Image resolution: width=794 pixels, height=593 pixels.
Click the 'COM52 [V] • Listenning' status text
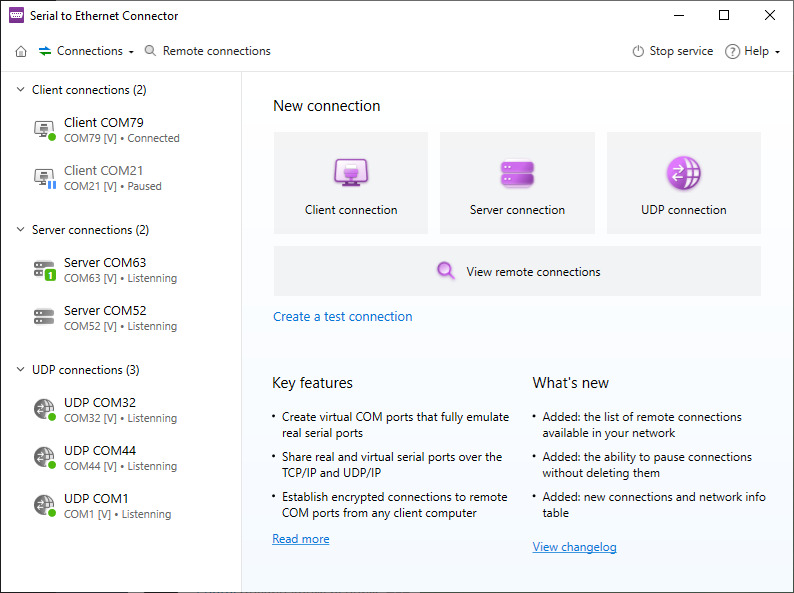pyautogui.click(x=121, y=326)
